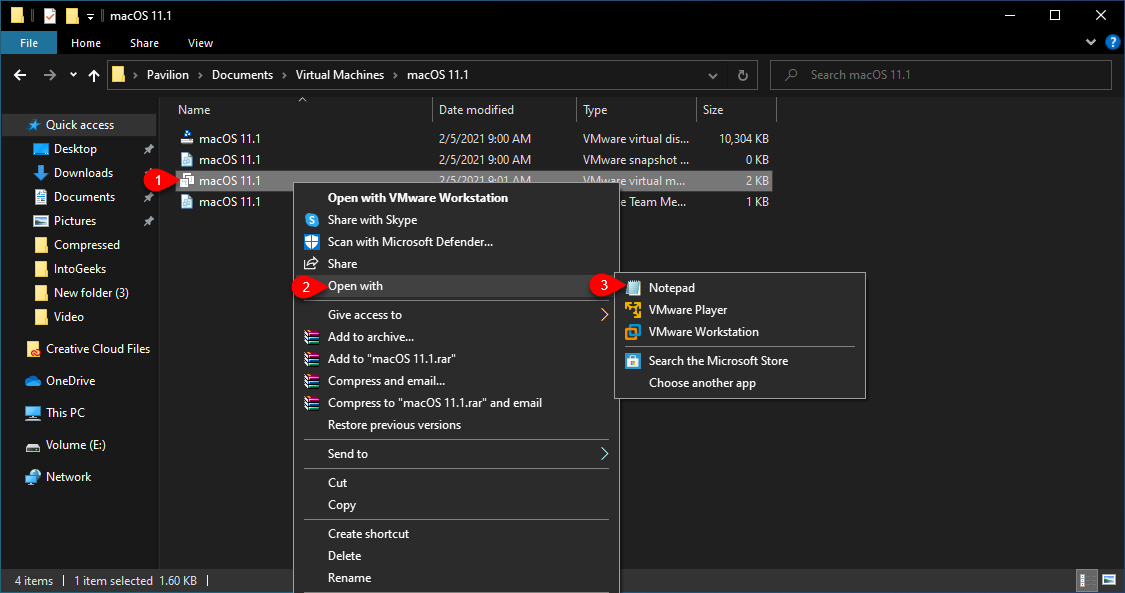Click Copy in context menu
Screen dimensions: 1125x593
(342, 505)
